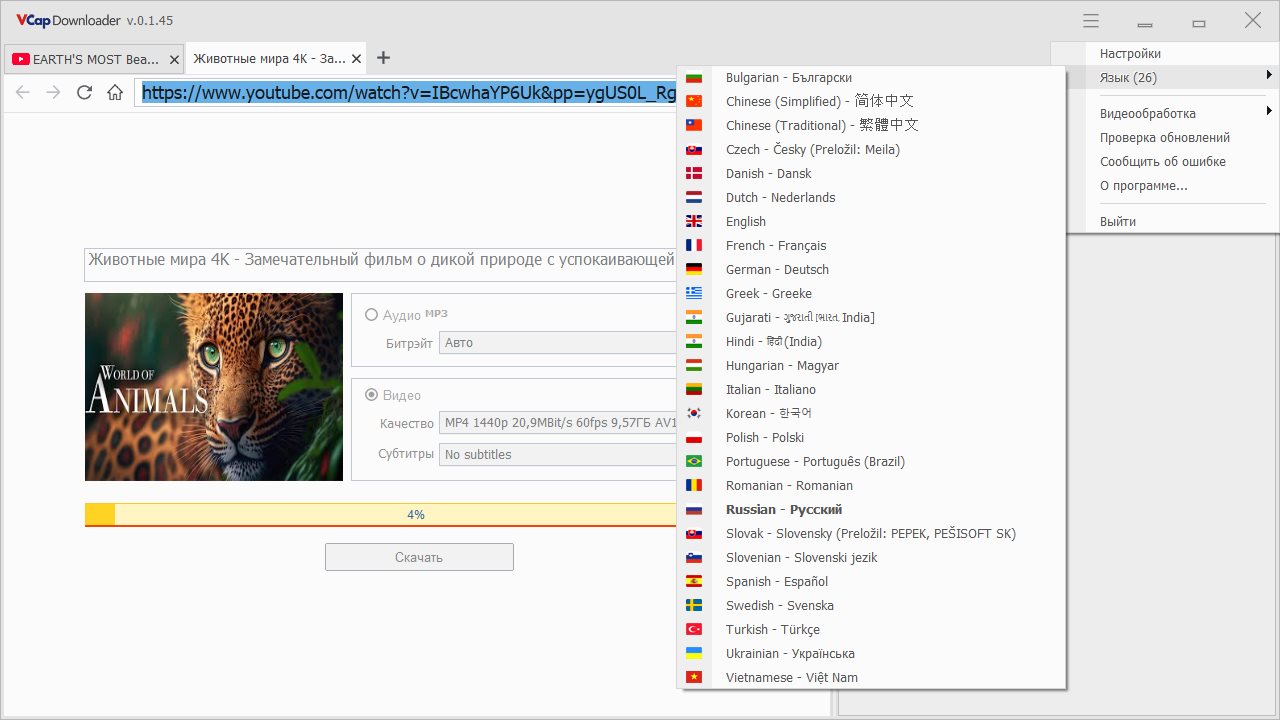Image resolution: width=1280 pixels, height=720 pixels.
Task: Open Настройки from the menu
Action: coord(1130,53)
